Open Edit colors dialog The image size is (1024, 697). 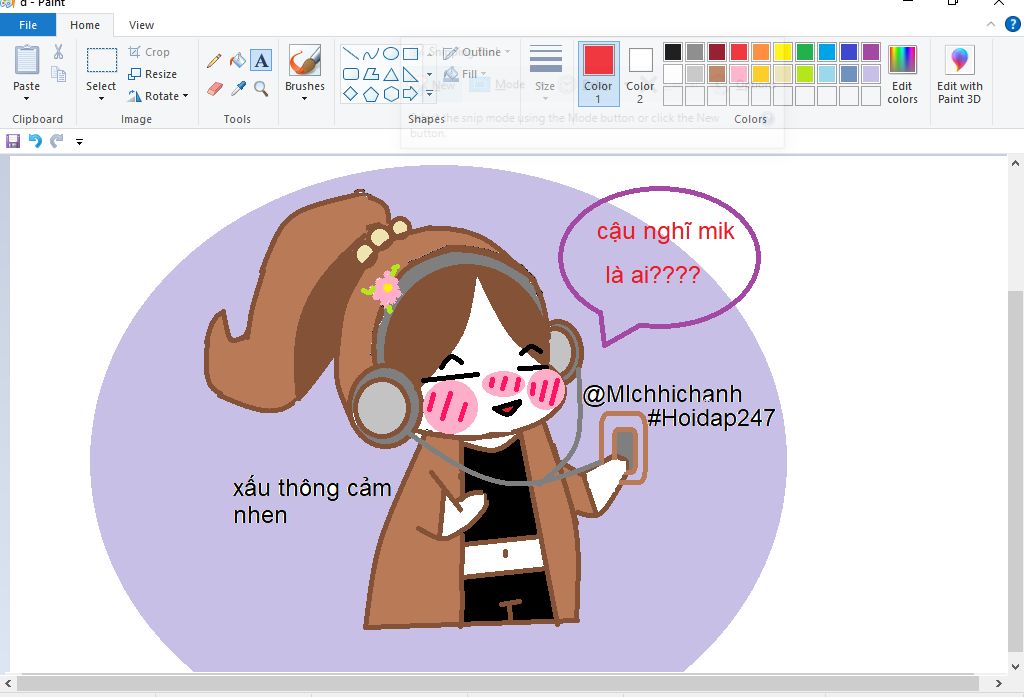pyautogui.click(x=903, y=74)
